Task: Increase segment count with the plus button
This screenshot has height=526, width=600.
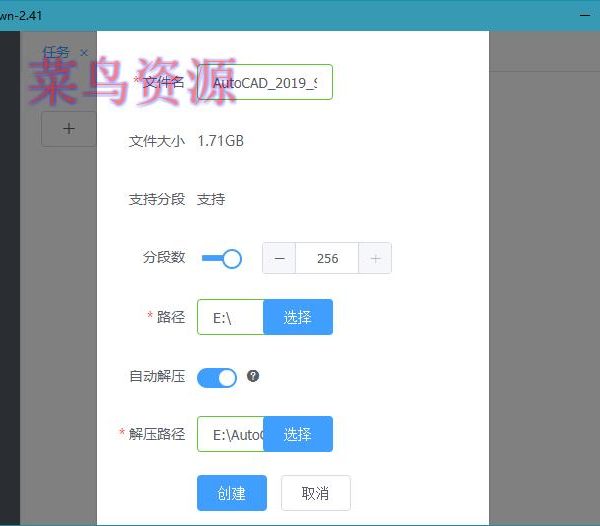Action: click(x=375, y=258)
